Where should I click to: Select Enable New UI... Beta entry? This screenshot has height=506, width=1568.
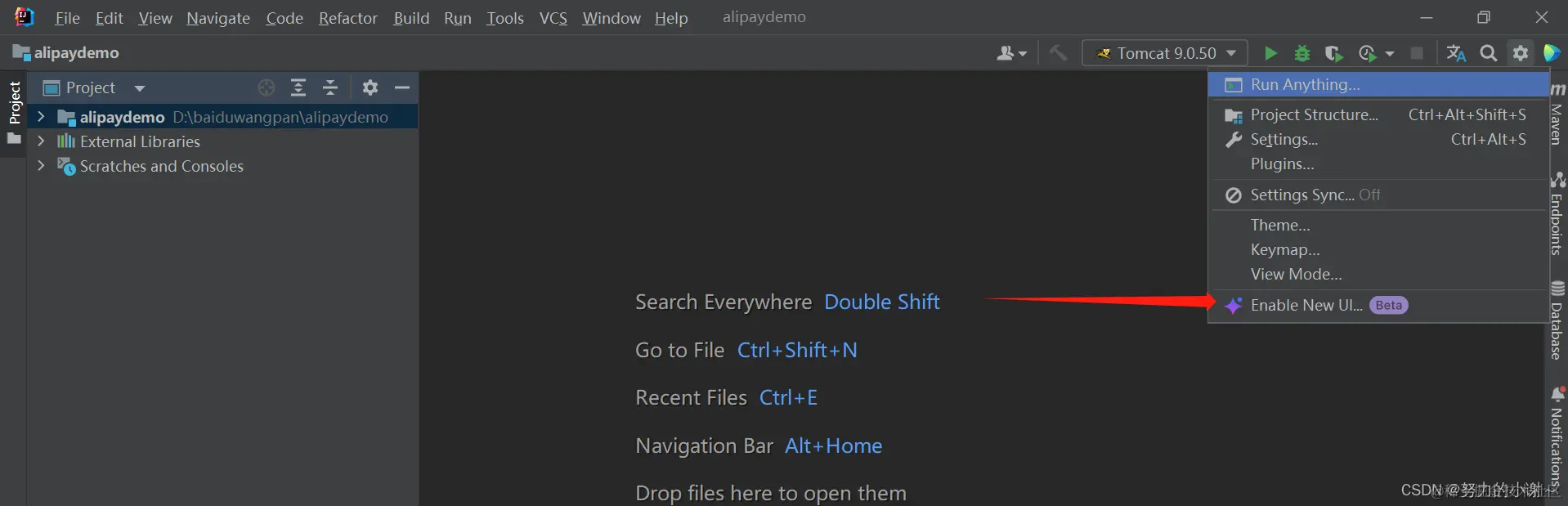1378,305
